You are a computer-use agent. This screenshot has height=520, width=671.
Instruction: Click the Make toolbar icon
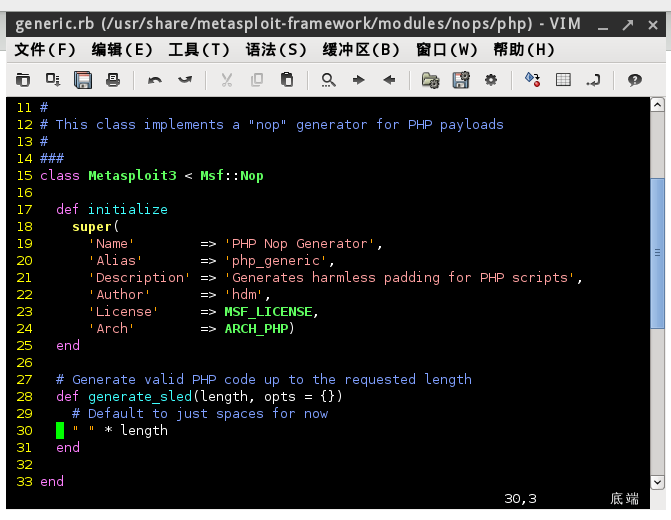click(x=532, y=80)
